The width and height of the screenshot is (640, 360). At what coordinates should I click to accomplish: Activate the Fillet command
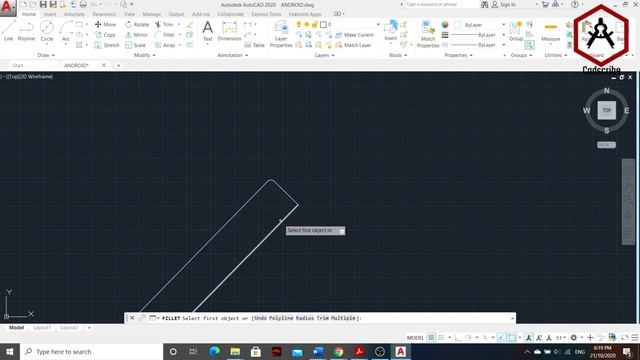(x=165, y=35)
